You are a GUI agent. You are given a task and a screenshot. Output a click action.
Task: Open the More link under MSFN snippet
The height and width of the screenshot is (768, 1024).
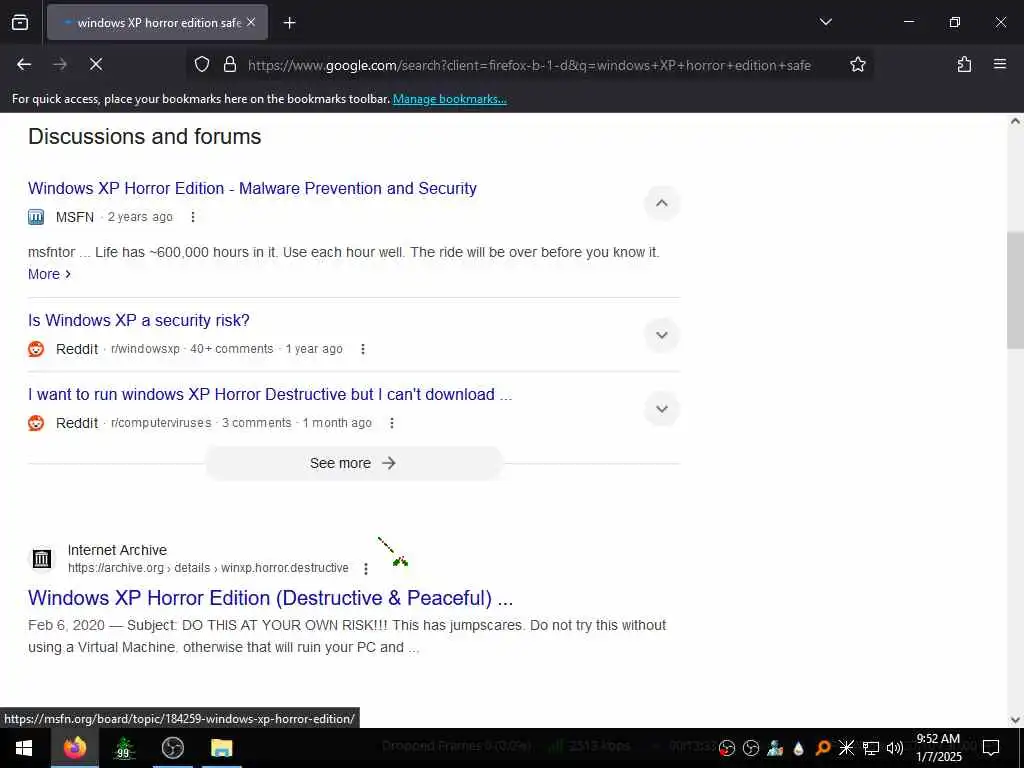pyautogui.click(x=49, y=274)
